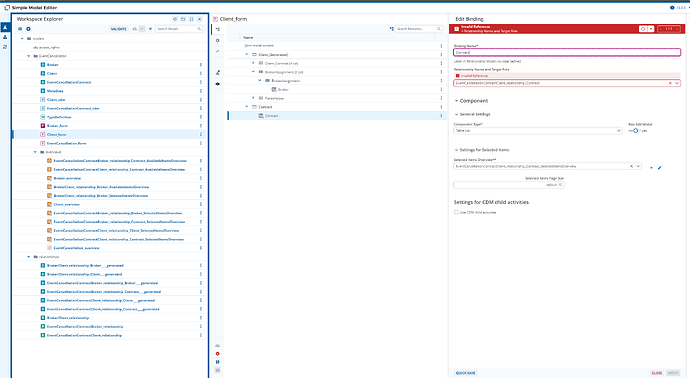Screen dimensions: 690x378
Task: Collapse the Contract container node in the form tree
Action: pyautogui.click(x=247, y=107)
